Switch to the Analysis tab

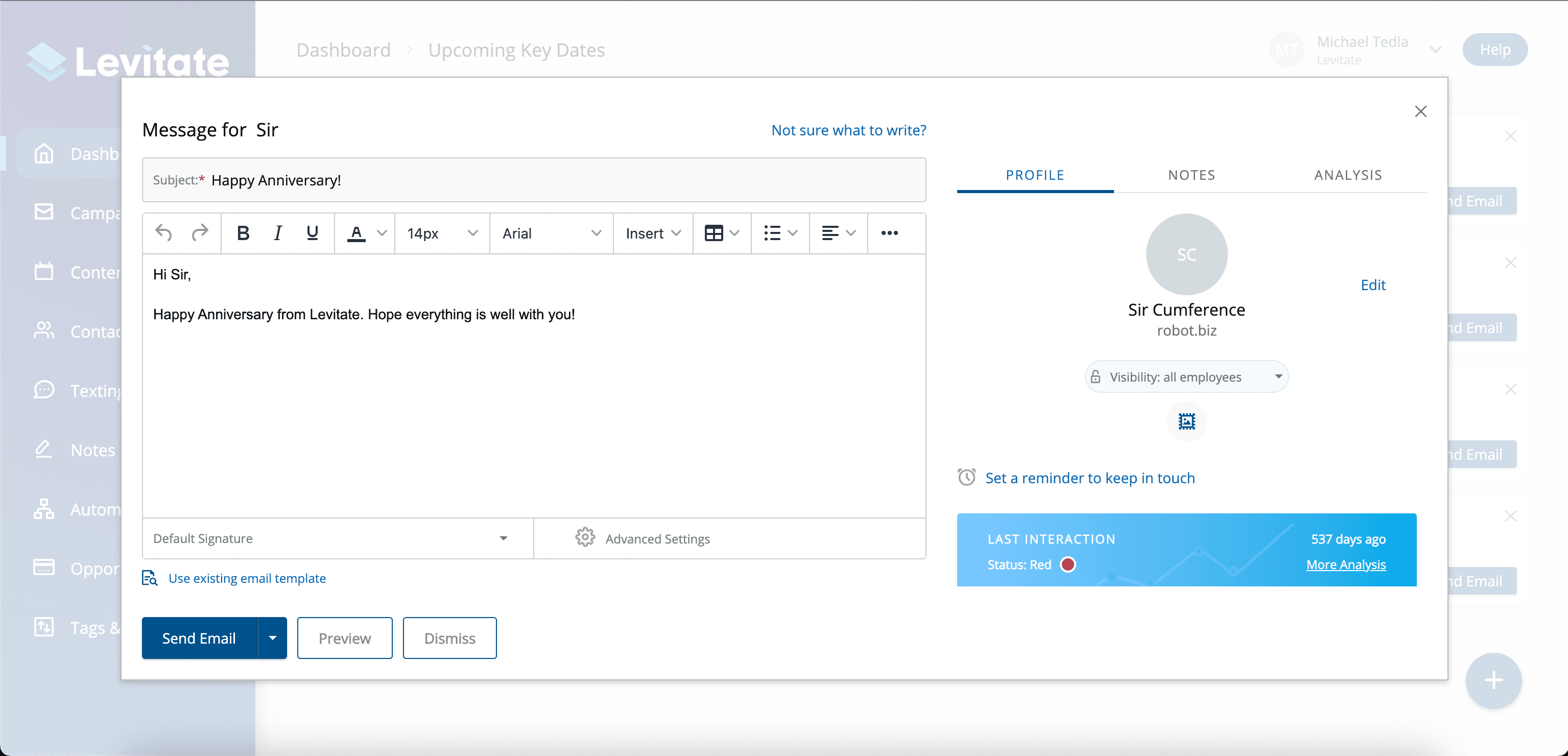(1348, 175)
